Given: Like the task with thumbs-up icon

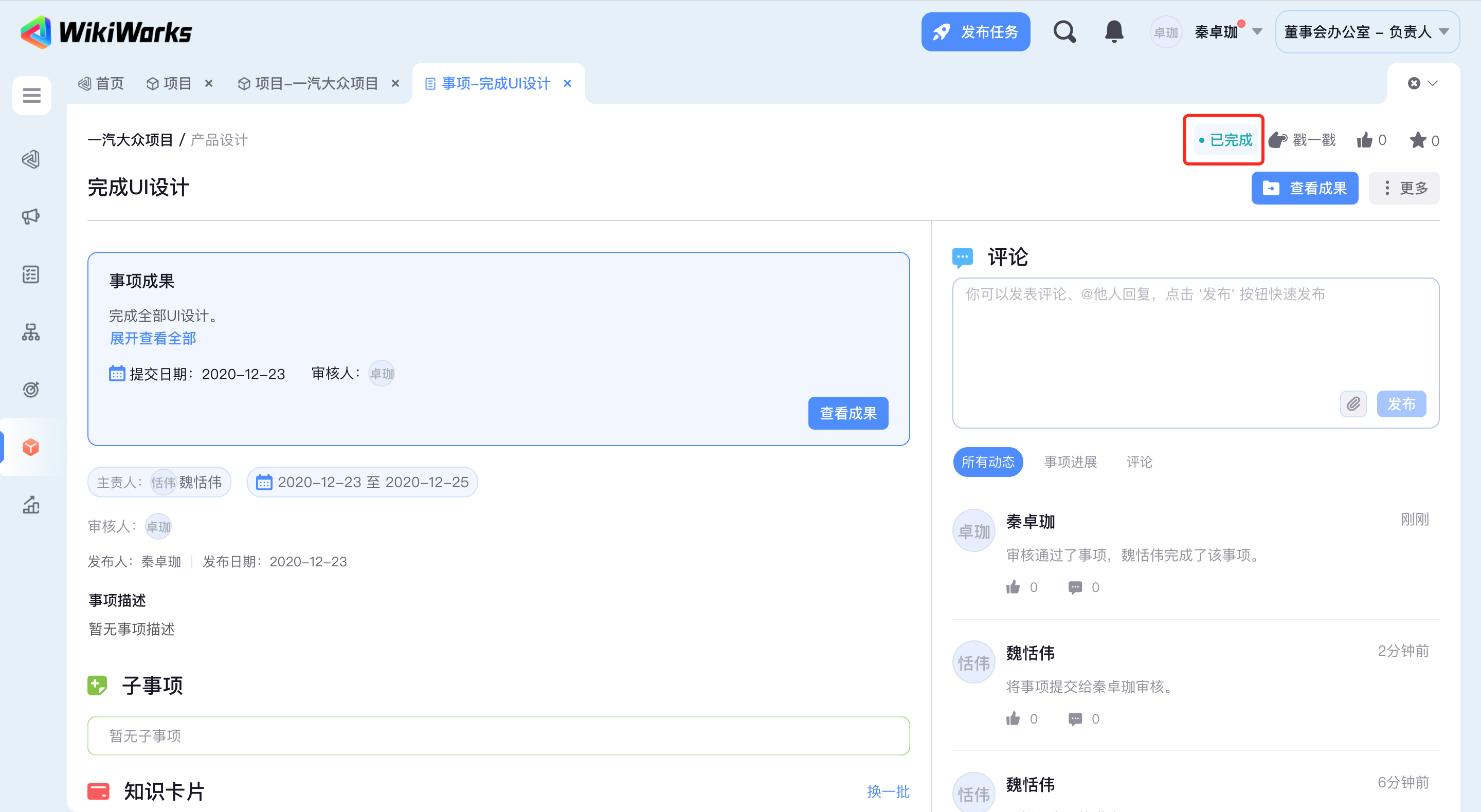Looking at the screenshot, I should (1365, 140).
